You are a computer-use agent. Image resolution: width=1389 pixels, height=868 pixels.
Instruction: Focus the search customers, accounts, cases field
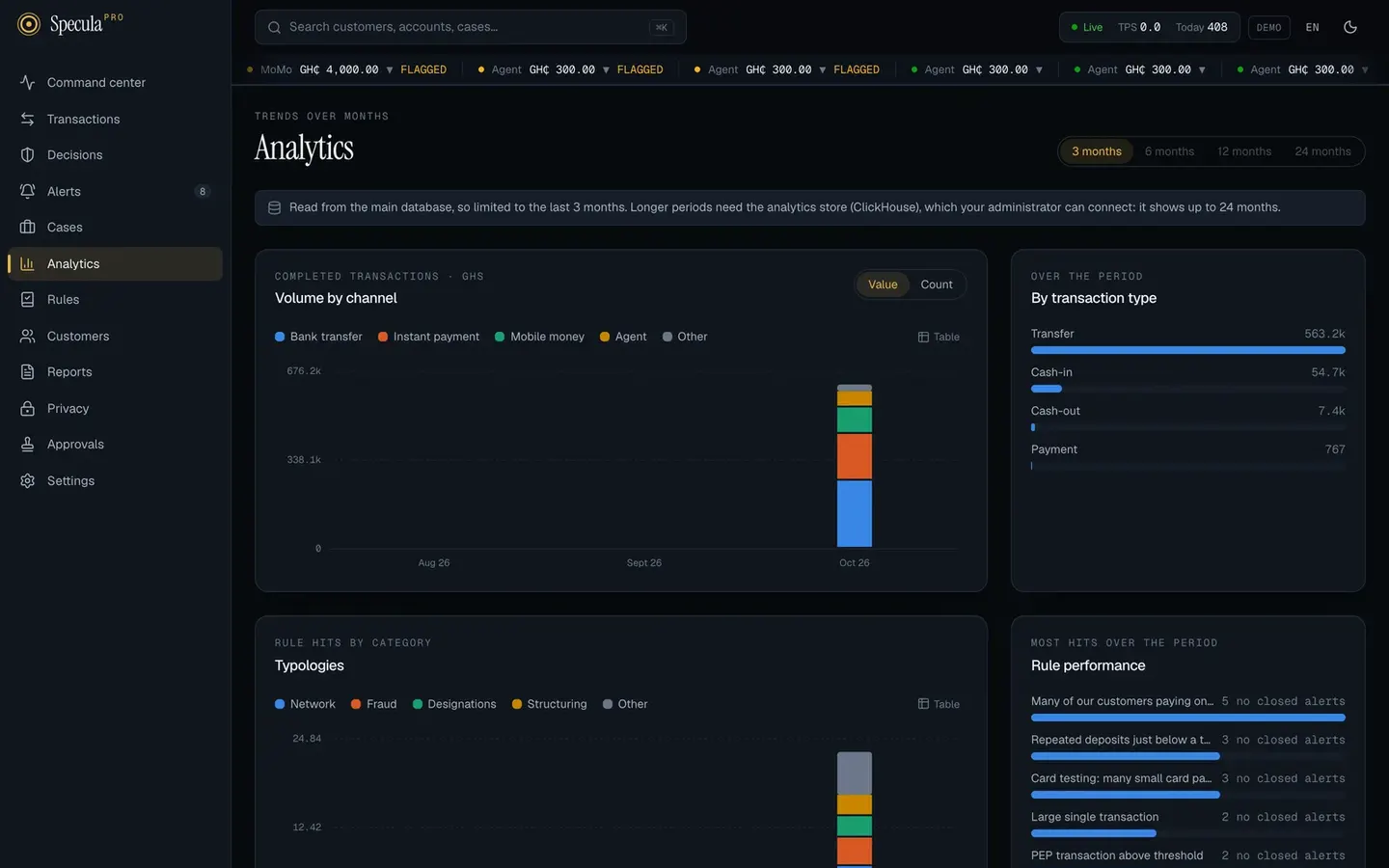coord(471,27)
